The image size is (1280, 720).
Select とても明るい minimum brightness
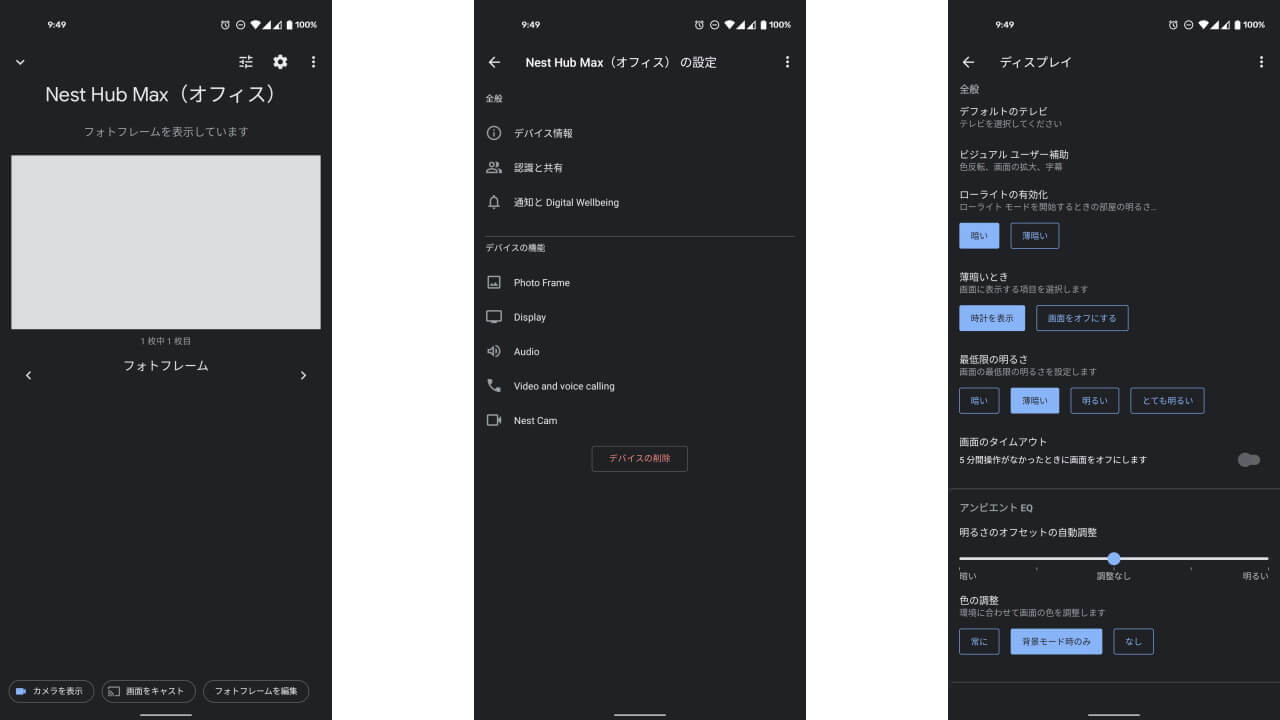pos(1167,401)
